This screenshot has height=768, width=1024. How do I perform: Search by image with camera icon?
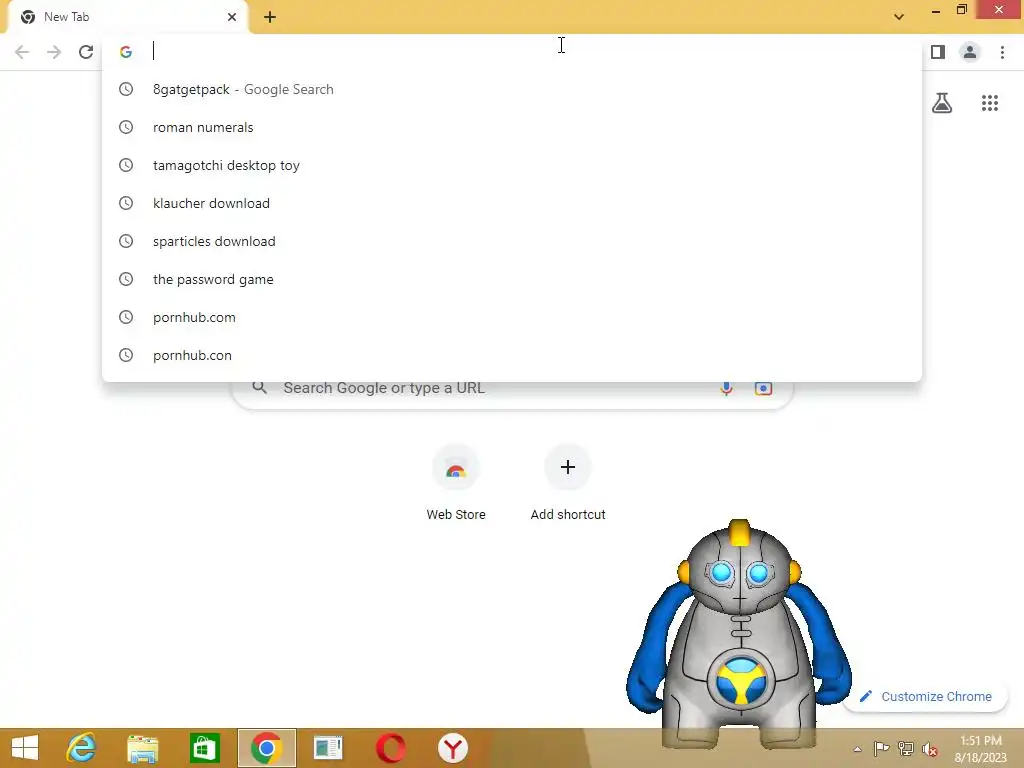tap(763, 389)
